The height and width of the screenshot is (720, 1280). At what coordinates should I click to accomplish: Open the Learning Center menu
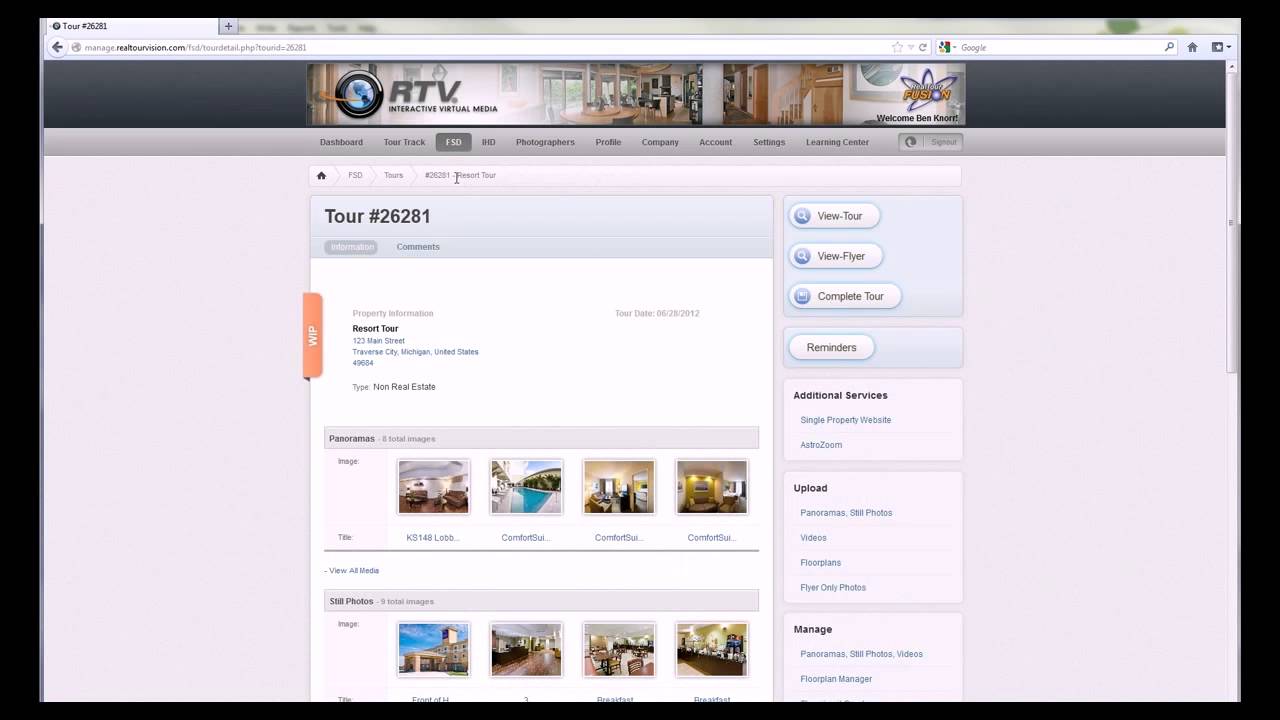pos(837,142)
